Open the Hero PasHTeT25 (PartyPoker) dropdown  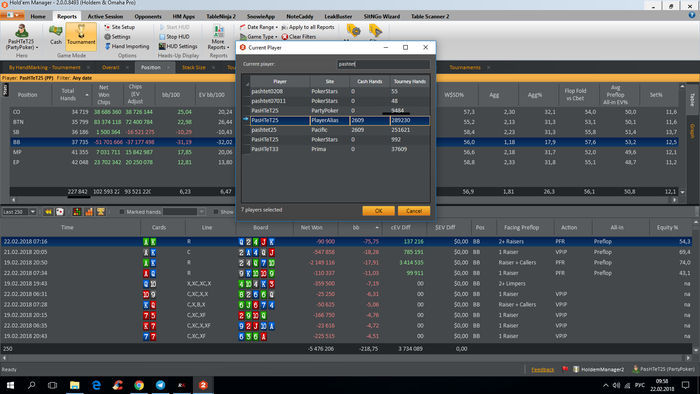[21, 37]
